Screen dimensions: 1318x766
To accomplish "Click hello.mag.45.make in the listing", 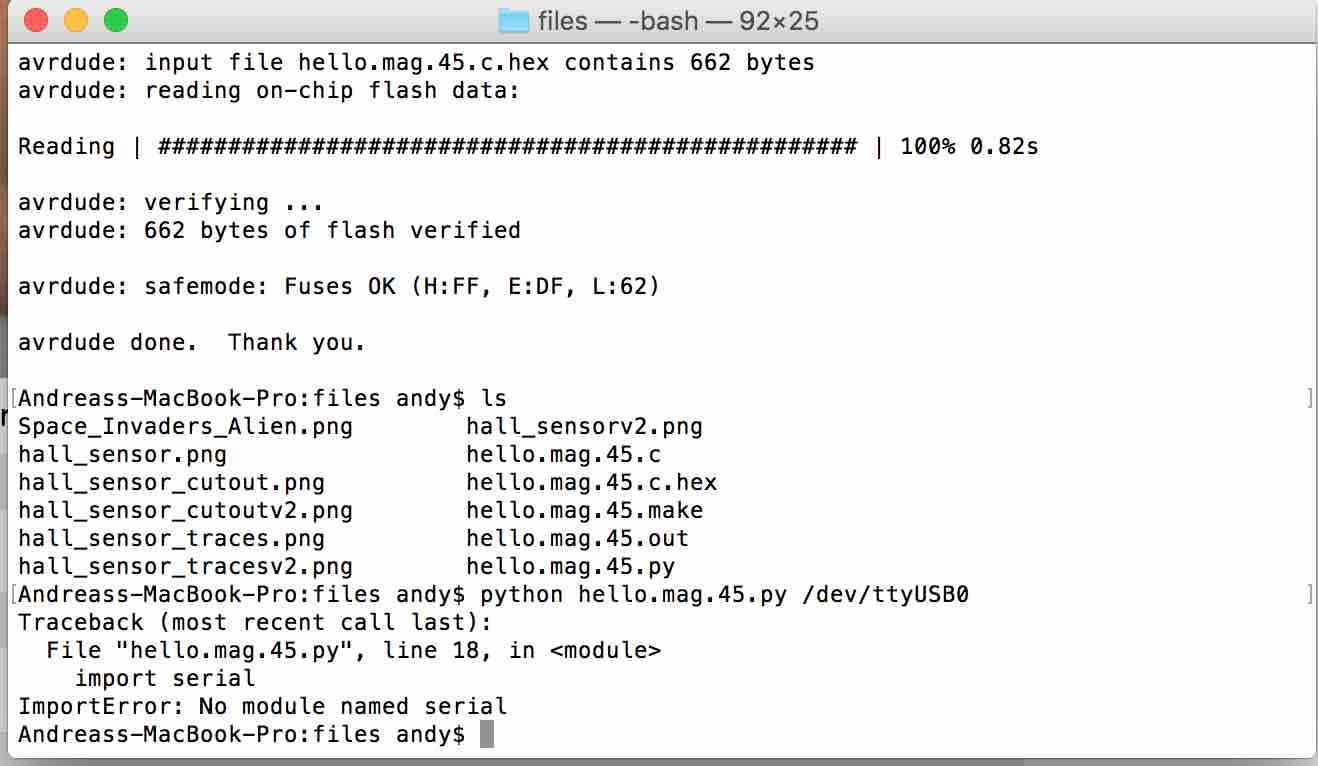I will click(584, 511).
